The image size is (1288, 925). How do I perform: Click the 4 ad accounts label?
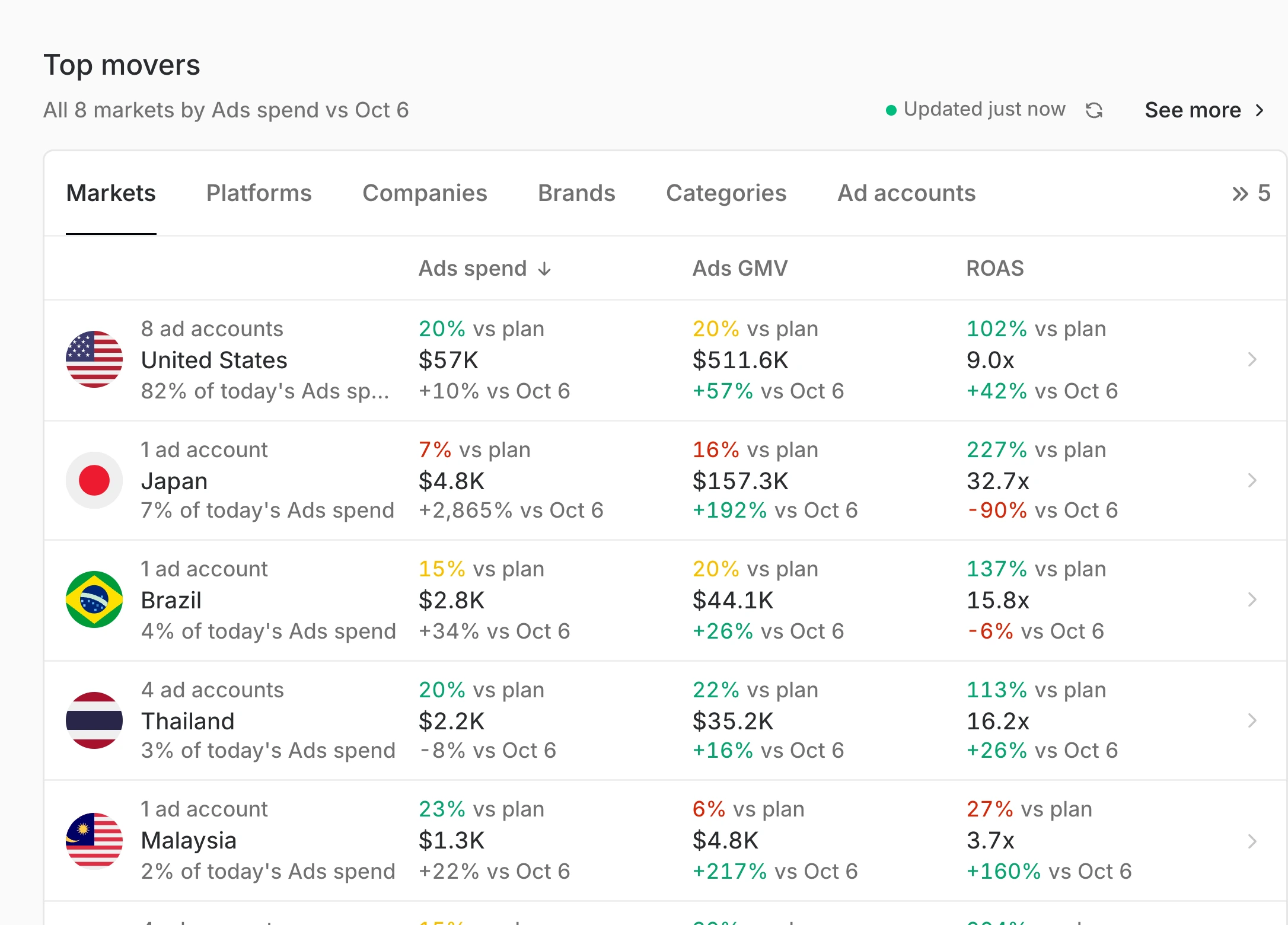pyautogui.click(x=212, y=690)
